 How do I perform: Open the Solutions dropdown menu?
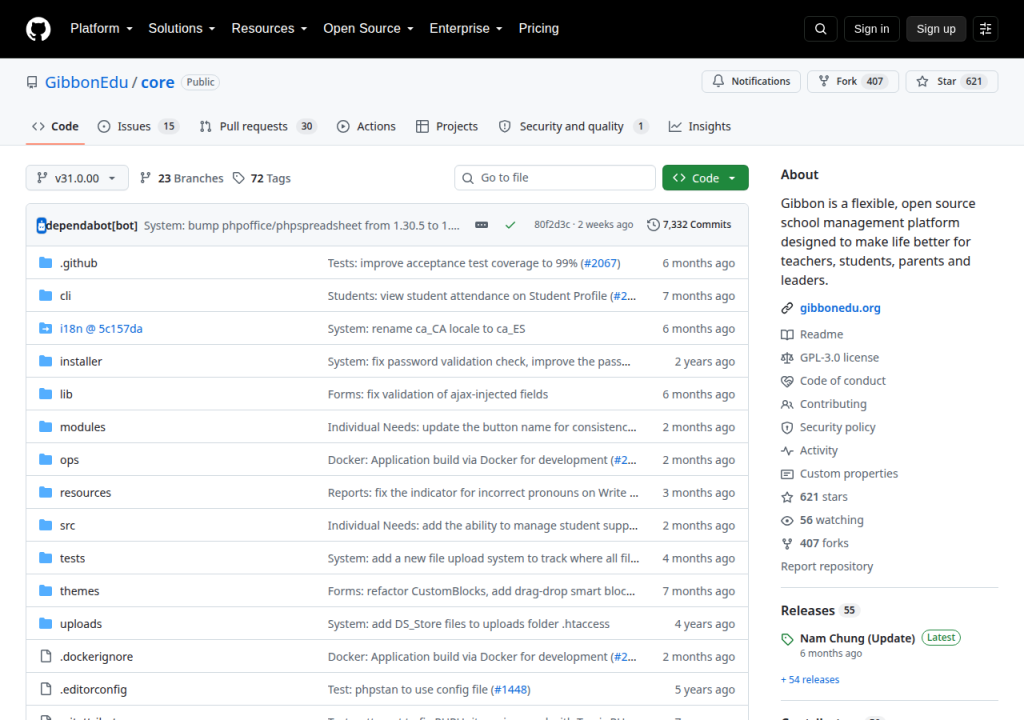click(x=182, y=29)
